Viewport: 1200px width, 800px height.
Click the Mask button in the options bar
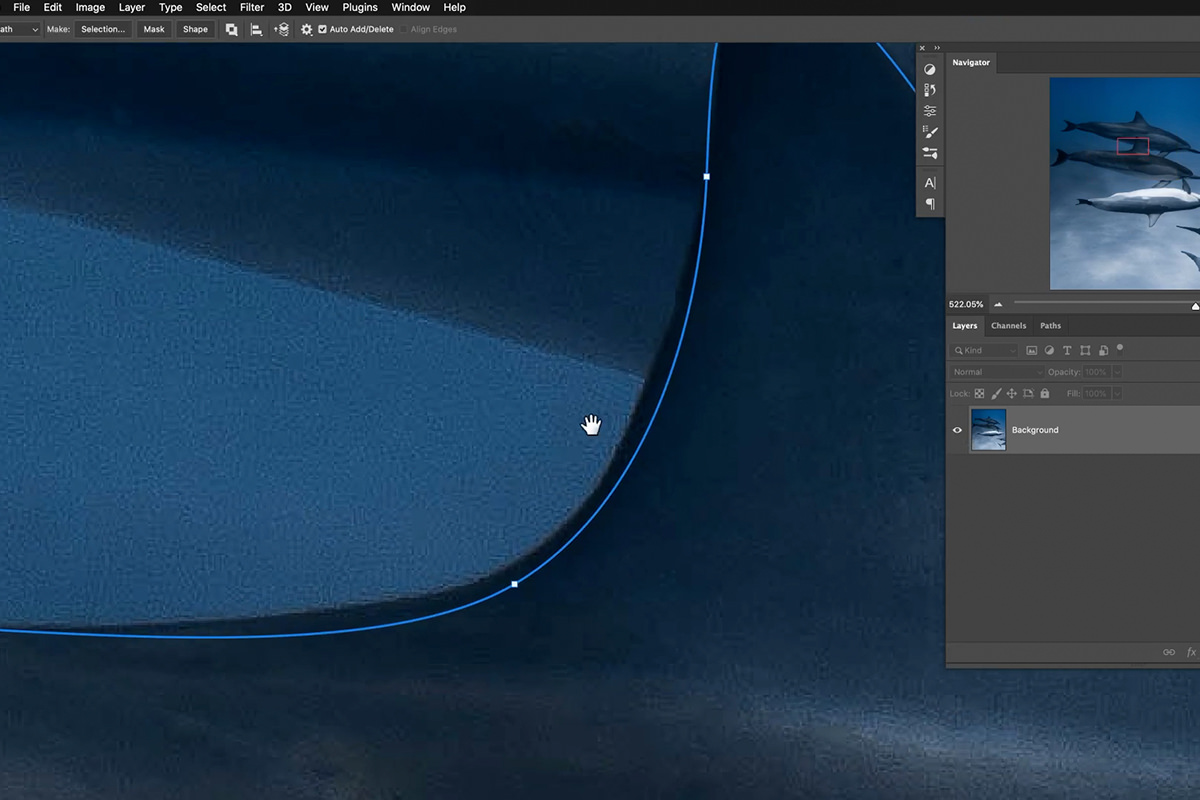click(x=153, y=29)
